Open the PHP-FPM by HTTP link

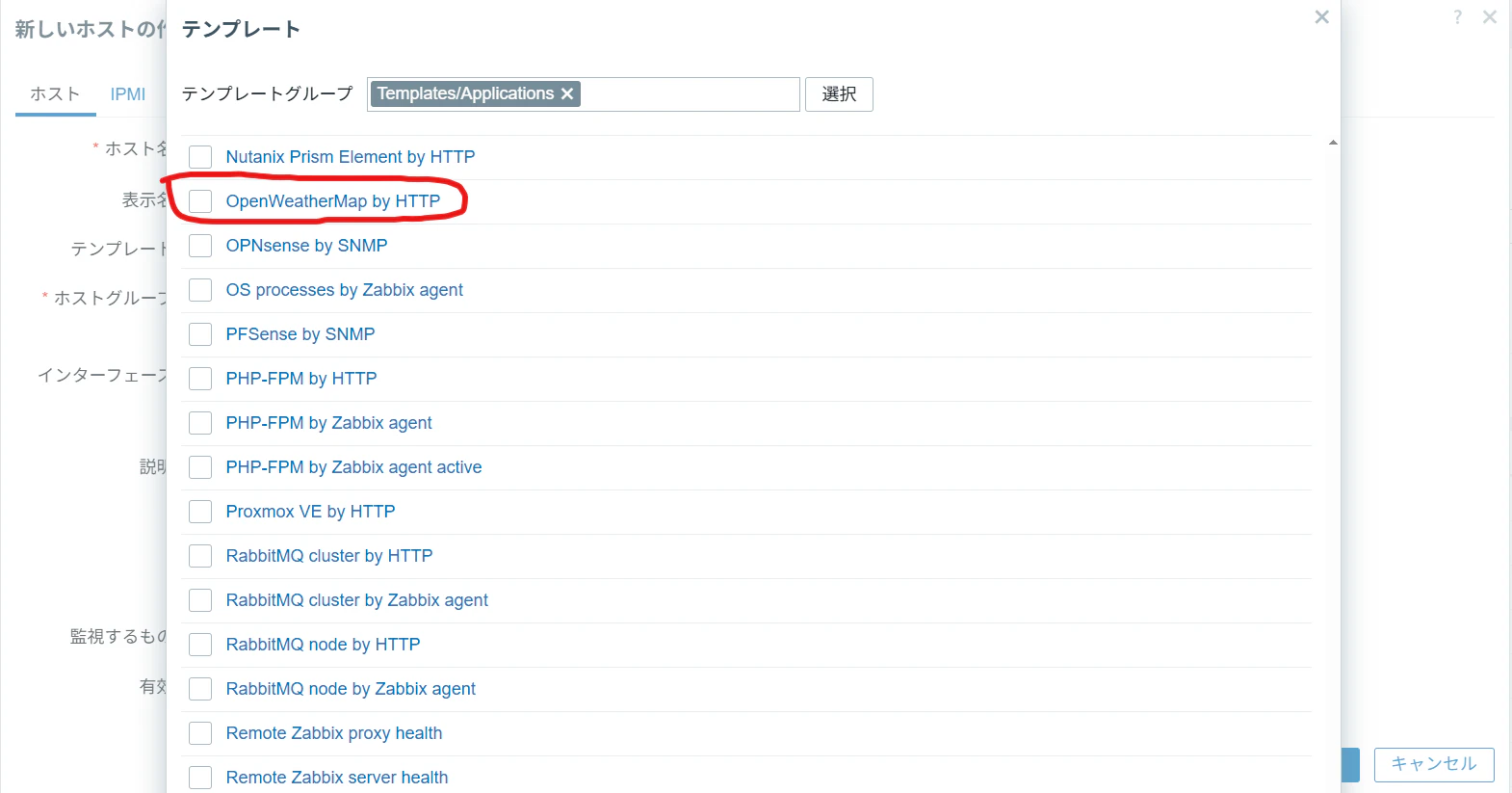301,379
